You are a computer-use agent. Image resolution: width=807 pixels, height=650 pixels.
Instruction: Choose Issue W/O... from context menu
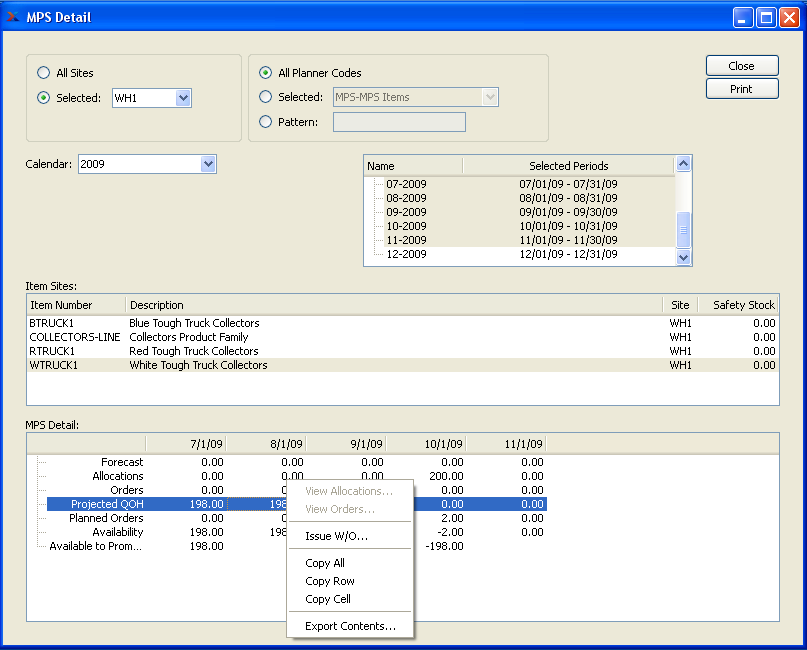click(x=336, y=537)
